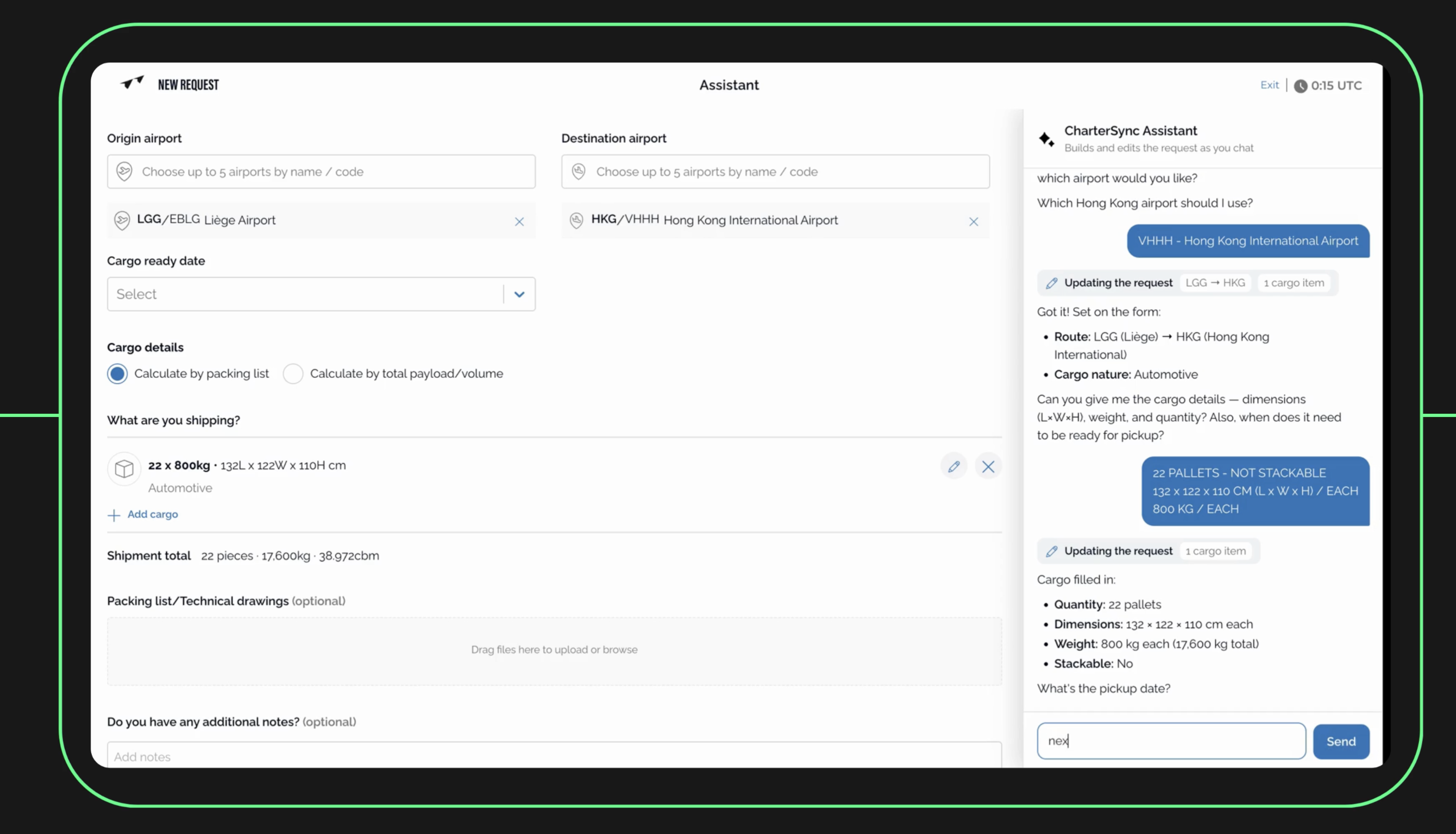1456x834 pixels.
Task: Remove LGG Liège Airport from origin
Action: pyautogui.click(x=519, y=222)
